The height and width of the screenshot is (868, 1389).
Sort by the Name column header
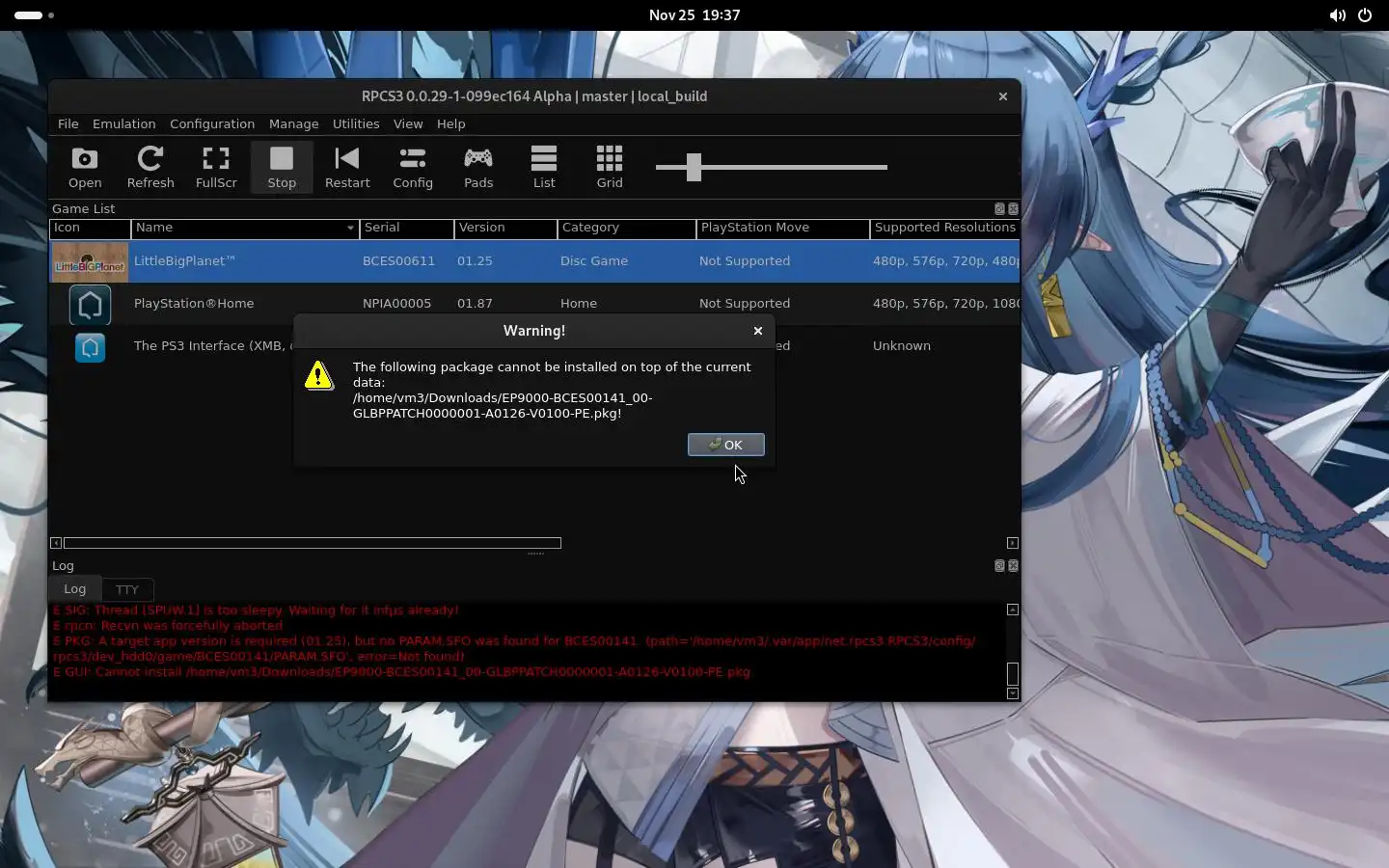pyautogui.click(x=245, y=228)
